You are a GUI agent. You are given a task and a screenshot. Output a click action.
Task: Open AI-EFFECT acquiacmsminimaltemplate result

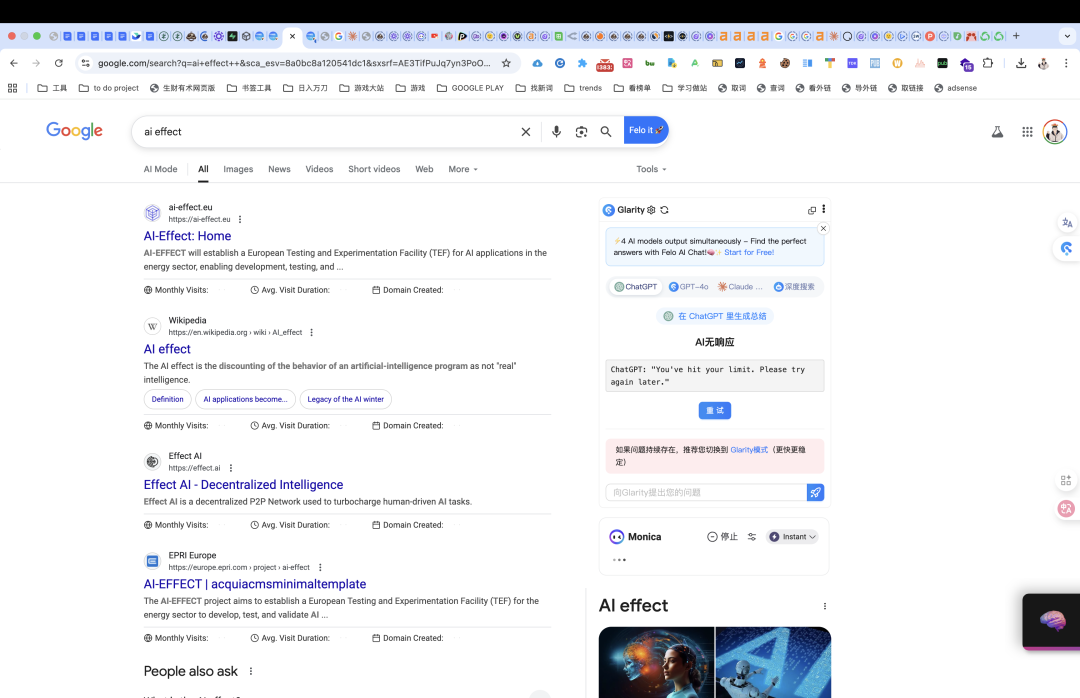[255, 584]
